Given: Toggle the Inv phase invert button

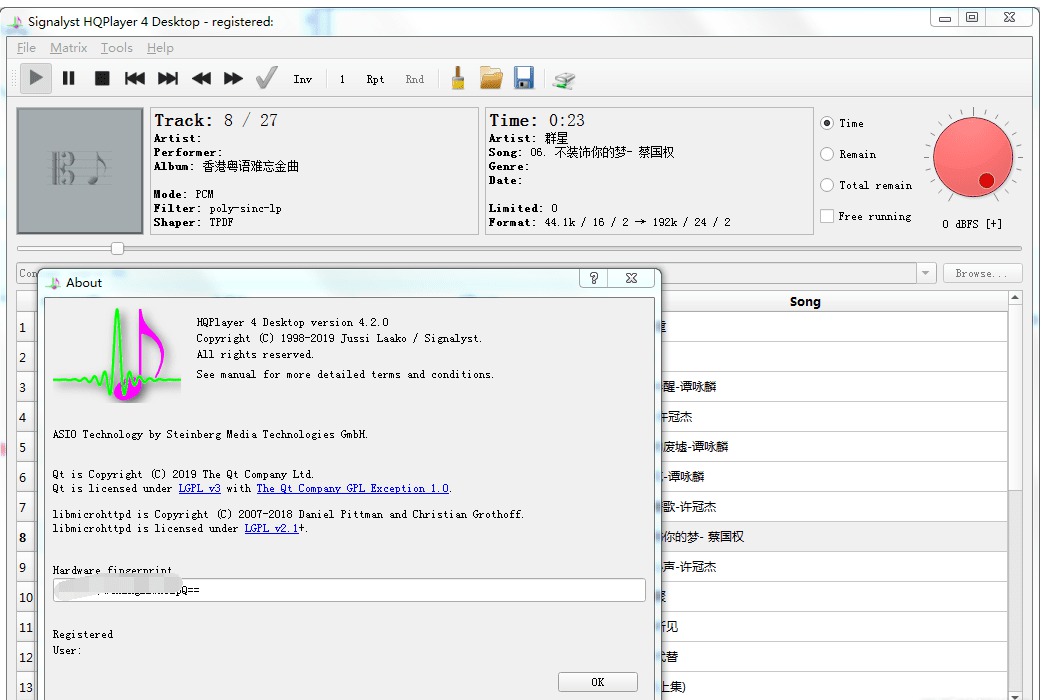Looking at the screenshot, I should (302, 79).
